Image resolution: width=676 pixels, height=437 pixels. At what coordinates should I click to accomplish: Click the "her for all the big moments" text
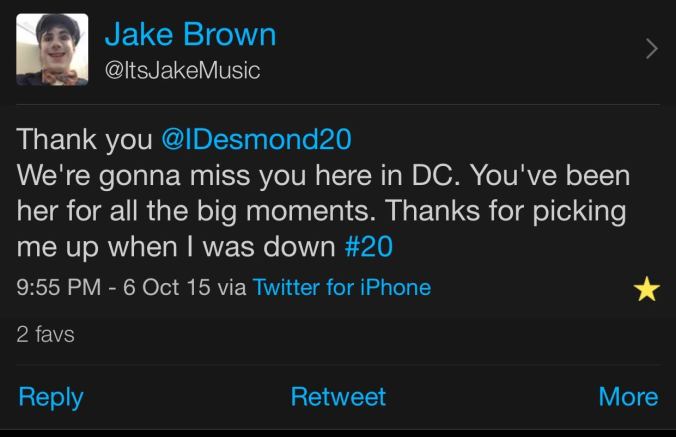tap(197, 211)
